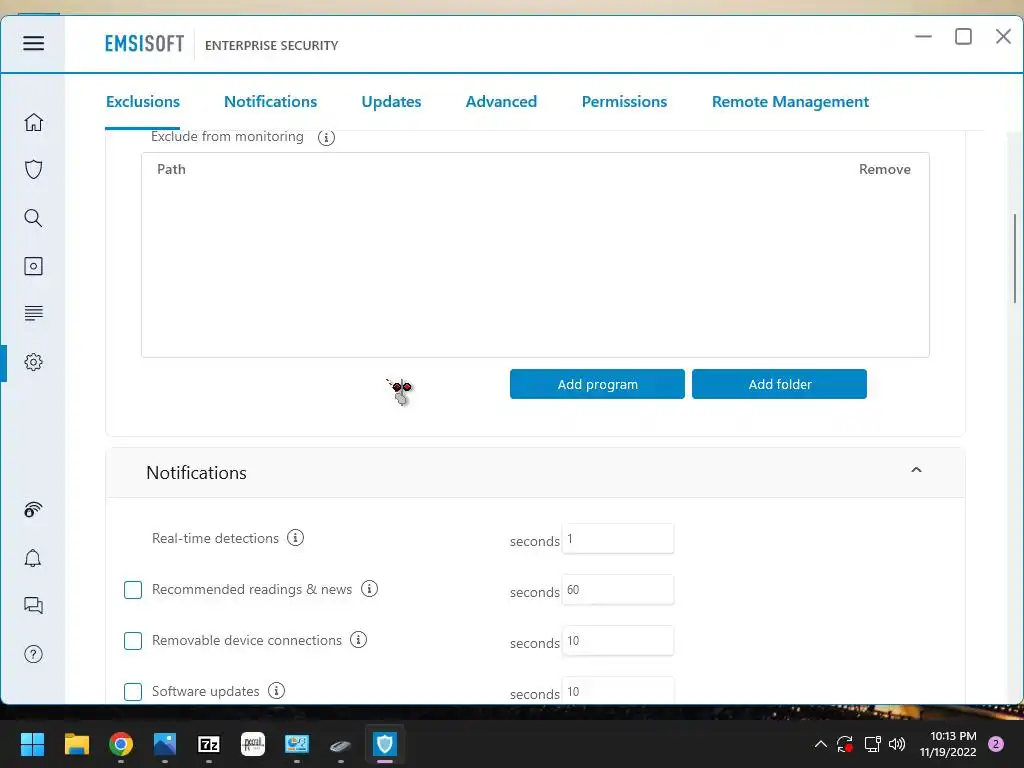Open the Photos app from taskbar
This screenshot has width=1024, height=768.
point(165,744)
